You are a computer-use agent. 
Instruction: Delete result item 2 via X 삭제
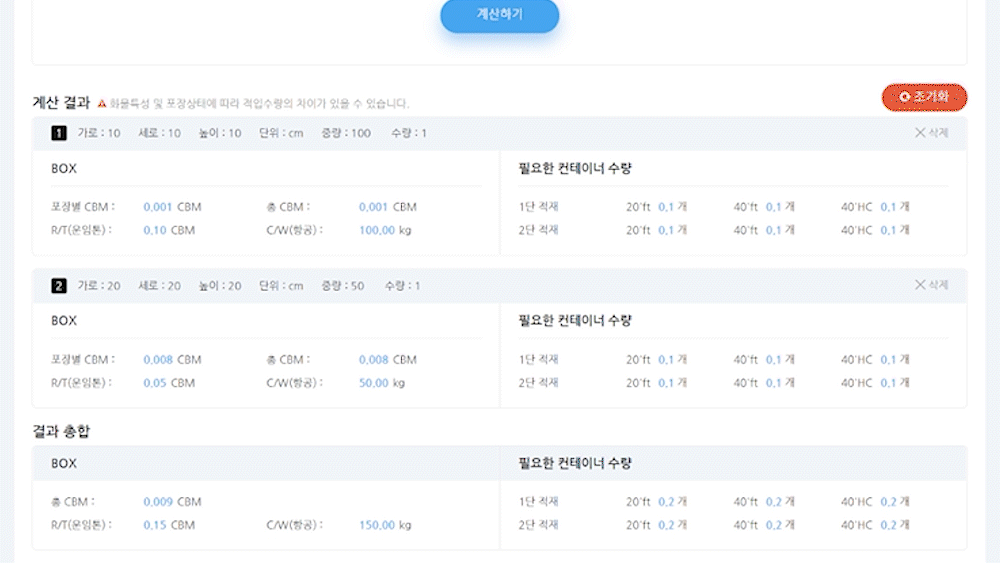click(x=931, y=285)
